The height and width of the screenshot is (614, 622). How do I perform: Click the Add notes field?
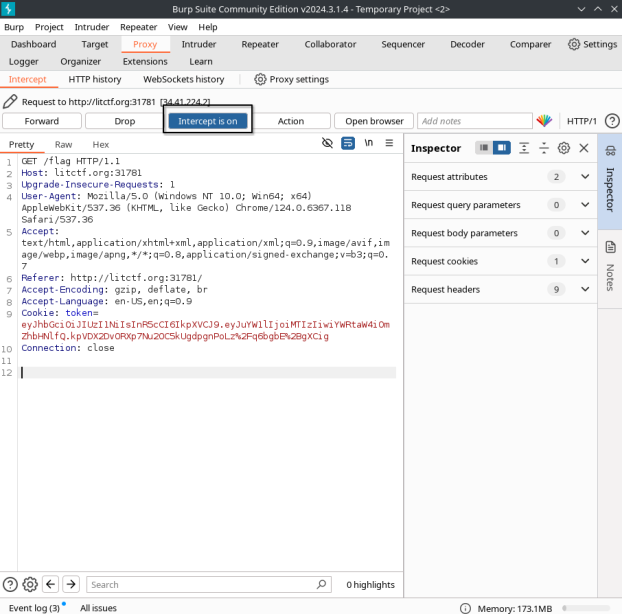pyautogui.click(x=474, y=121)
